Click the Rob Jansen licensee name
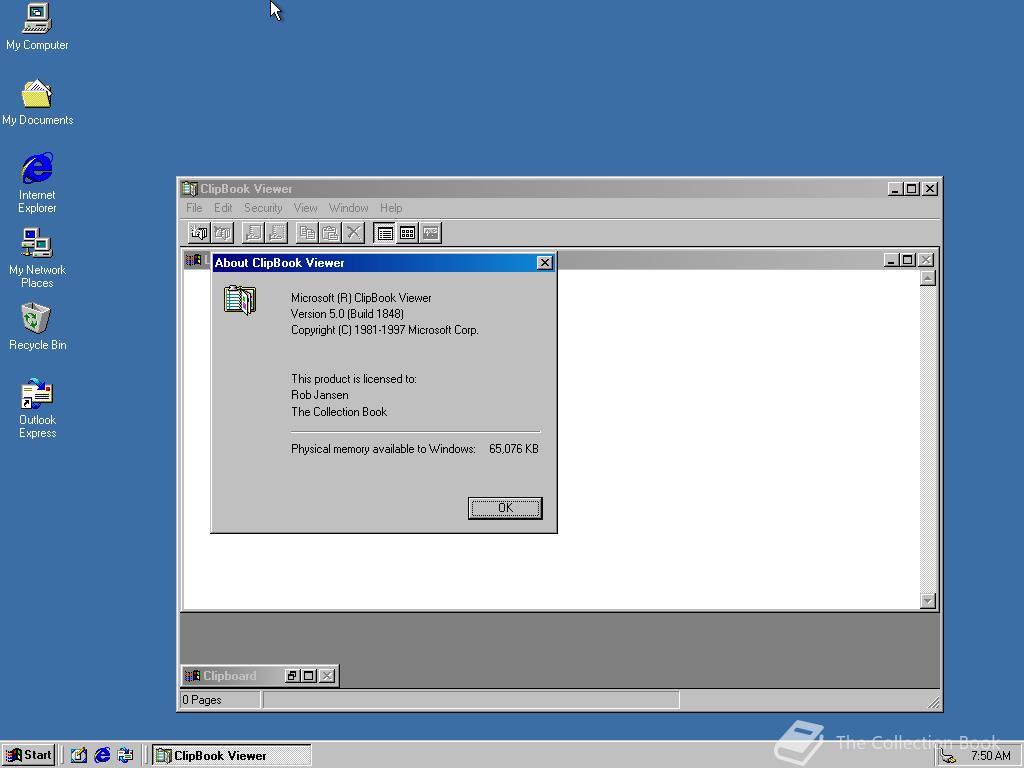 [319, 394]
